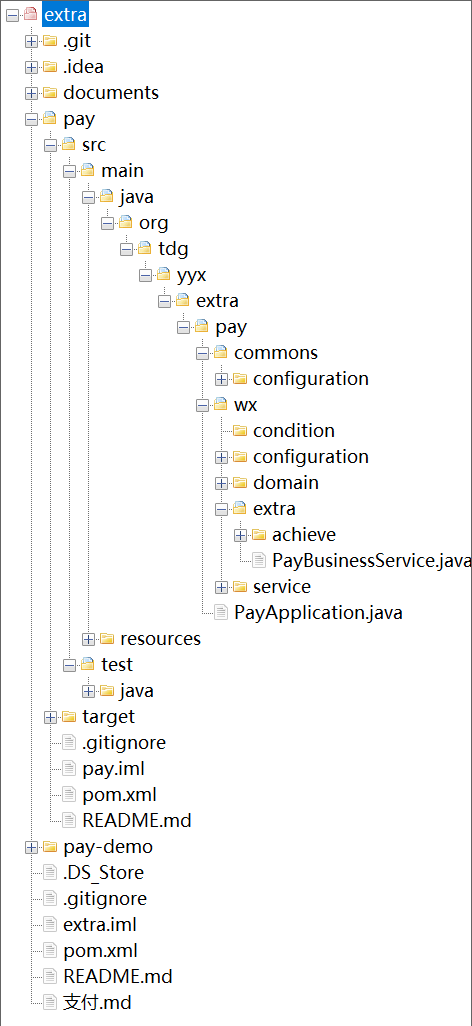
Task: Select the service folder label
Action: (282, 586)
